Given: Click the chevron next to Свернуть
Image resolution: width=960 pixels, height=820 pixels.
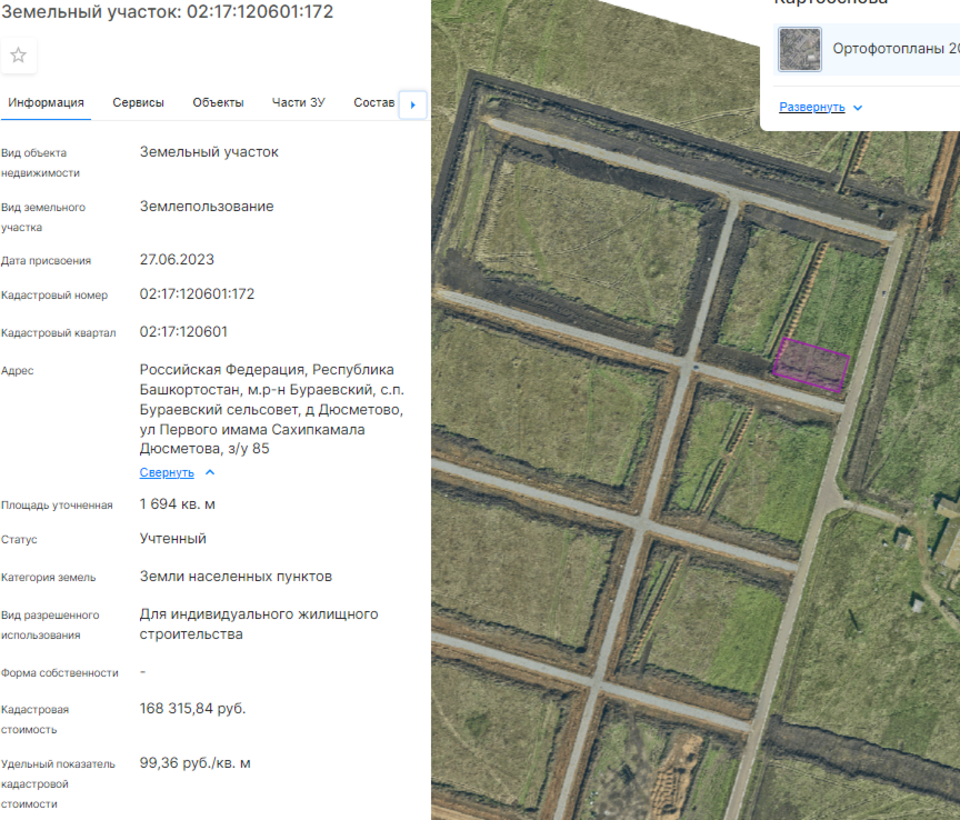Looking at the screenshot, I should 210,473.
